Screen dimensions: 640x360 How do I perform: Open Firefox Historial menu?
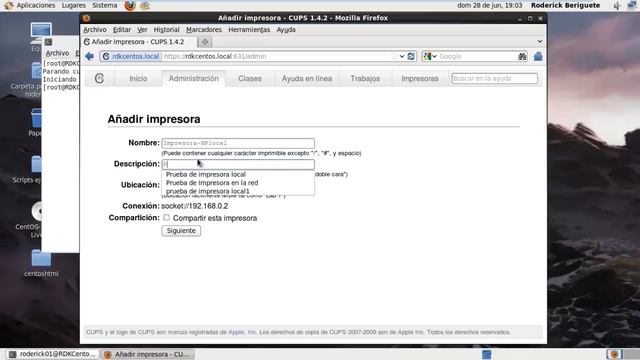pyautogui.click(x=166, y=30)
